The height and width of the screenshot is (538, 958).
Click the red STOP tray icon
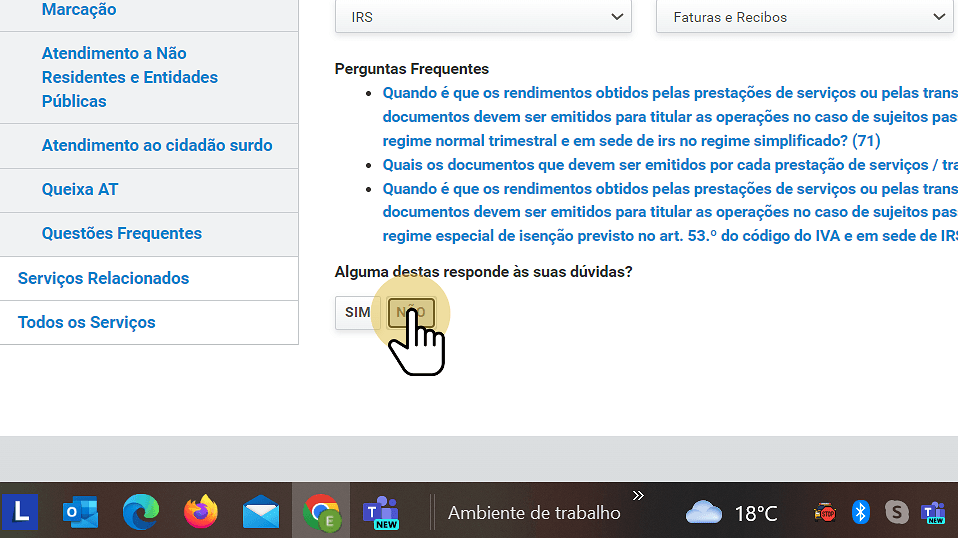tap(825, 512)
